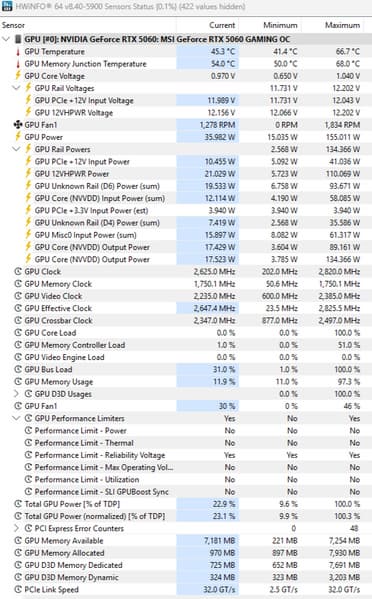The height and width of the screenshot is (599, 372).
Task: Collapse the NVIDIA GeForce RTX 5060 GPU group
Action: [x=6, y=39]
